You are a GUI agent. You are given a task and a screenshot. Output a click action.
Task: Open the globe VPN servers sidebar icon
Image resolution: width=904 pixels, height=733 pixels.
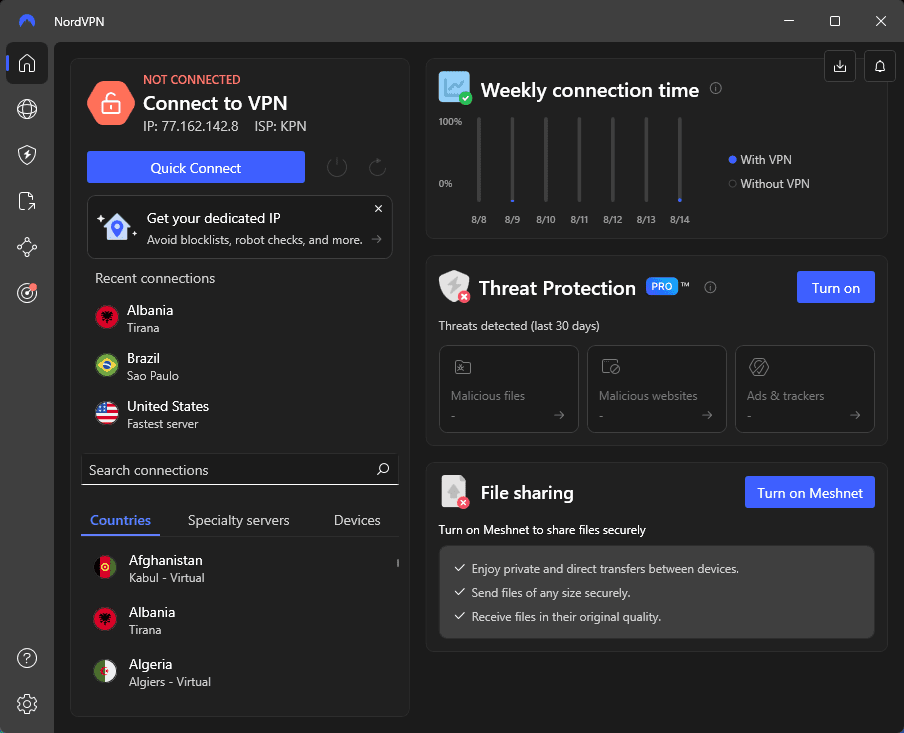pos(27,109)
